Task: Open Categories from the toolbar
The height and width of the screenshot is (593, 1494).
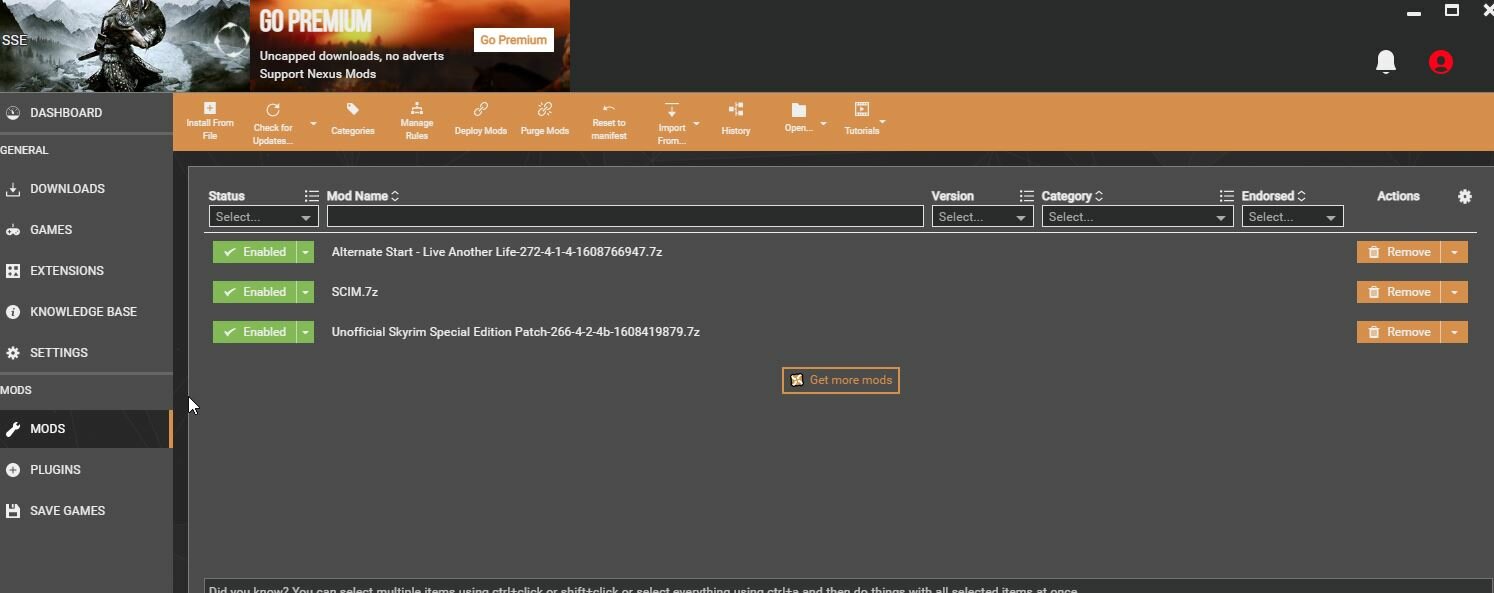Action: pyautogui.click(x=353, y=120)
